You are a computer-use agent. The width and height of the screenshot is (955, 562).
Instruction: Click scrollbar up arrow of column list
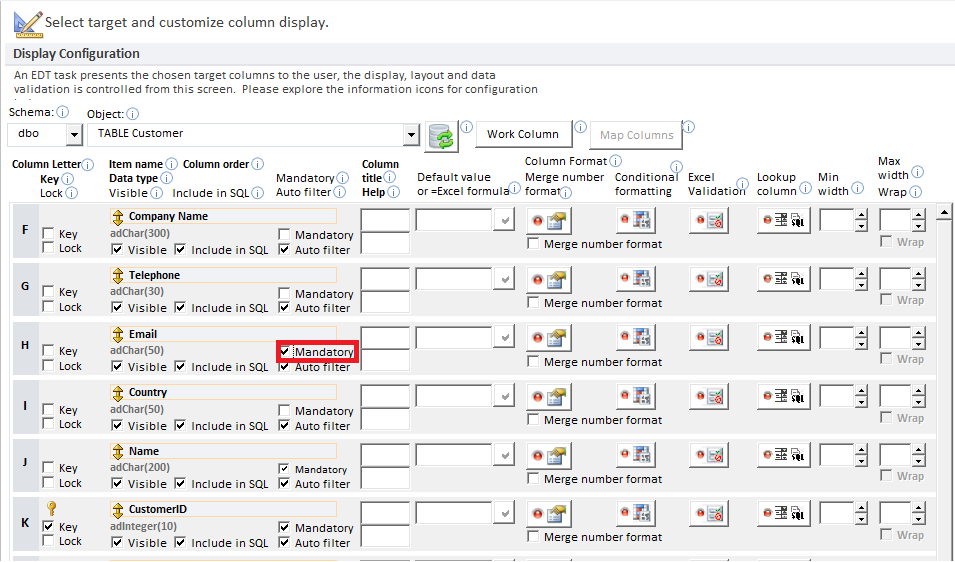[x=945, y=212]
